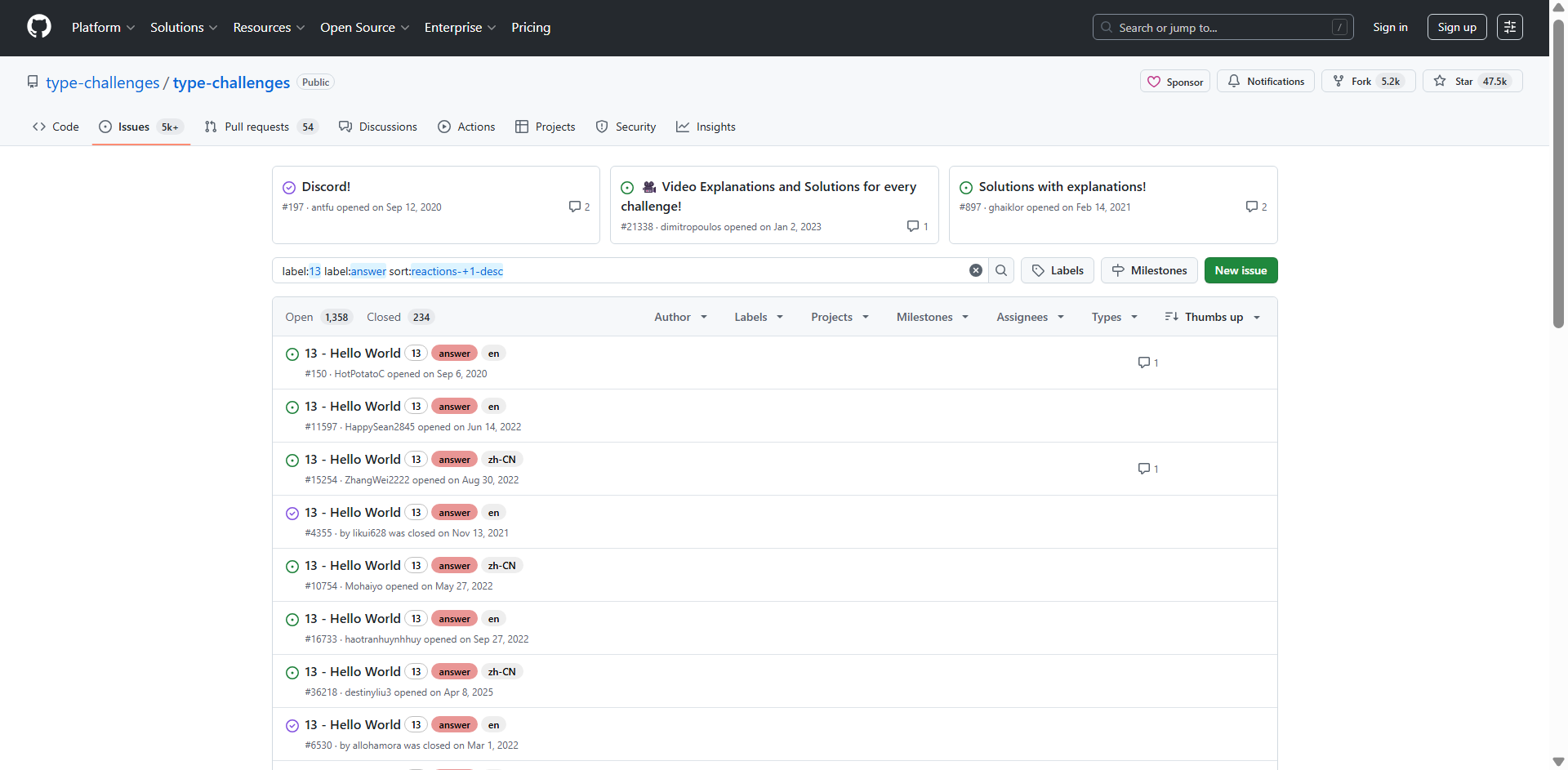Click the issue filter search field
Image resolution: width=1568 pixels, height=770 pixels.
(621, 271)
